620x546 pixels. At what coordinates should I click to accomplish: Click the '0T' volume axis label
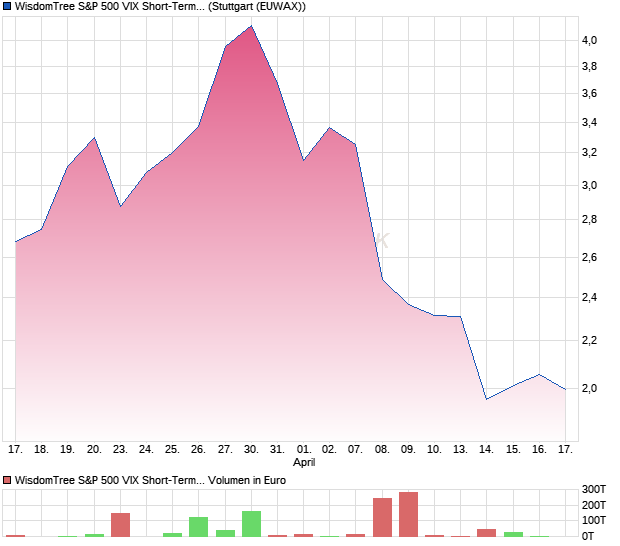click(588, 537)
